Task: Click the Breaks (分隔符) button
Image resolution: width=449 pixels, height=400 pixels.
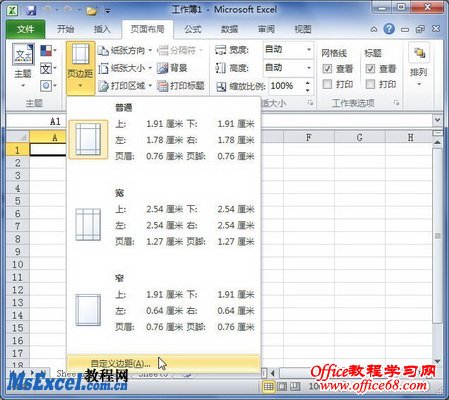Action: point(180,51)
